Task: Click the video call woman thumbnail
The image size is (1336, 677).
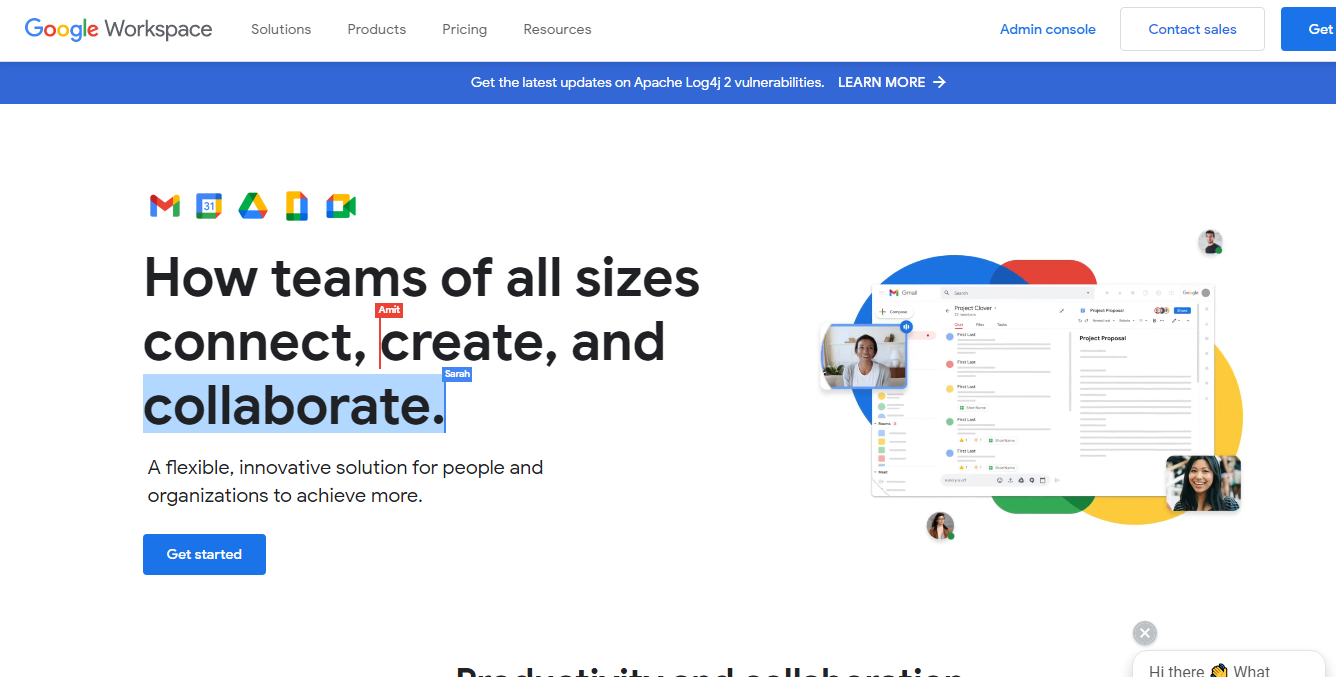Action: [x=864, y=357]
